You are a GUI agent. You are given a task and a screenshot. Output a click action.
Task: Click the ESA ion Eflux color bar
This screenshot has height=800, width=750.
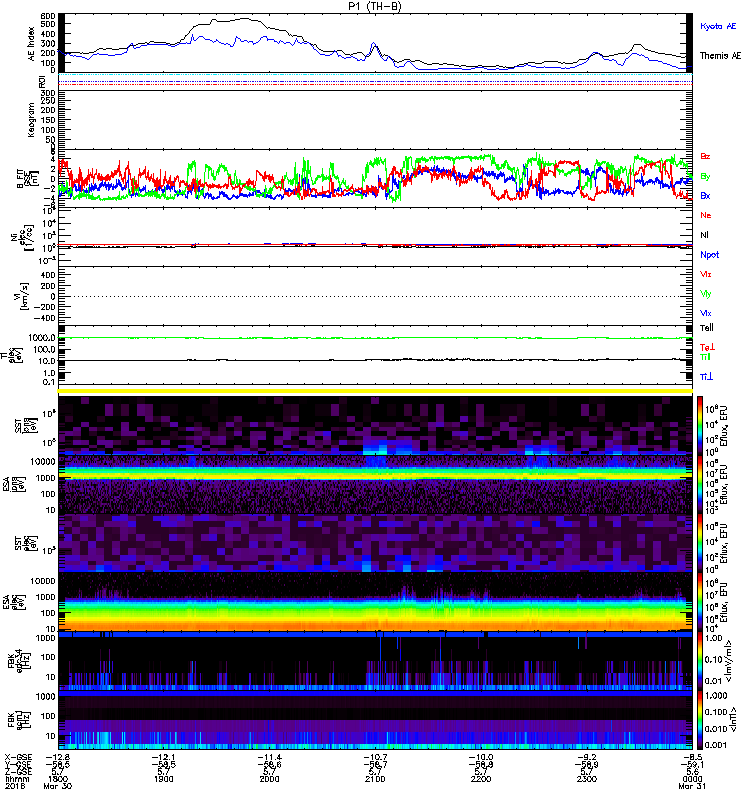pyautogui.click(x=700, y=484)
